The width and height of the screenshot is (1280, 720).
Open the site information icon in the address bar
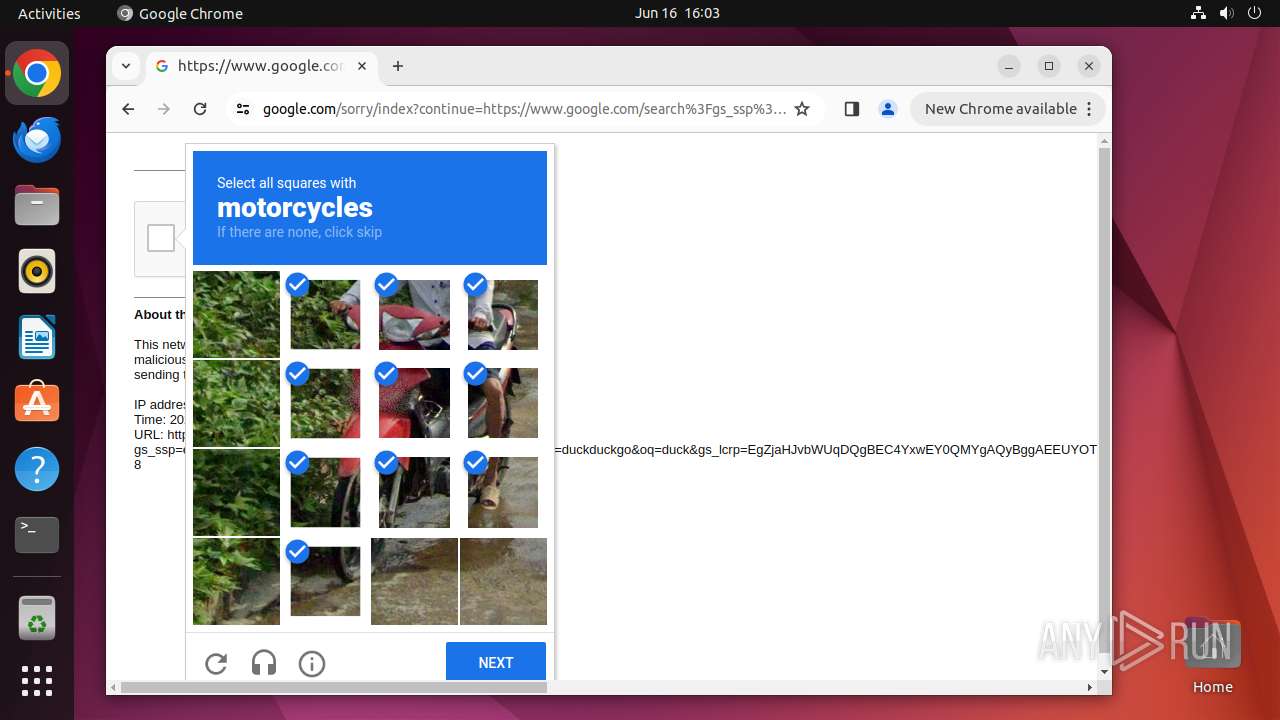(x=243, y=109)
